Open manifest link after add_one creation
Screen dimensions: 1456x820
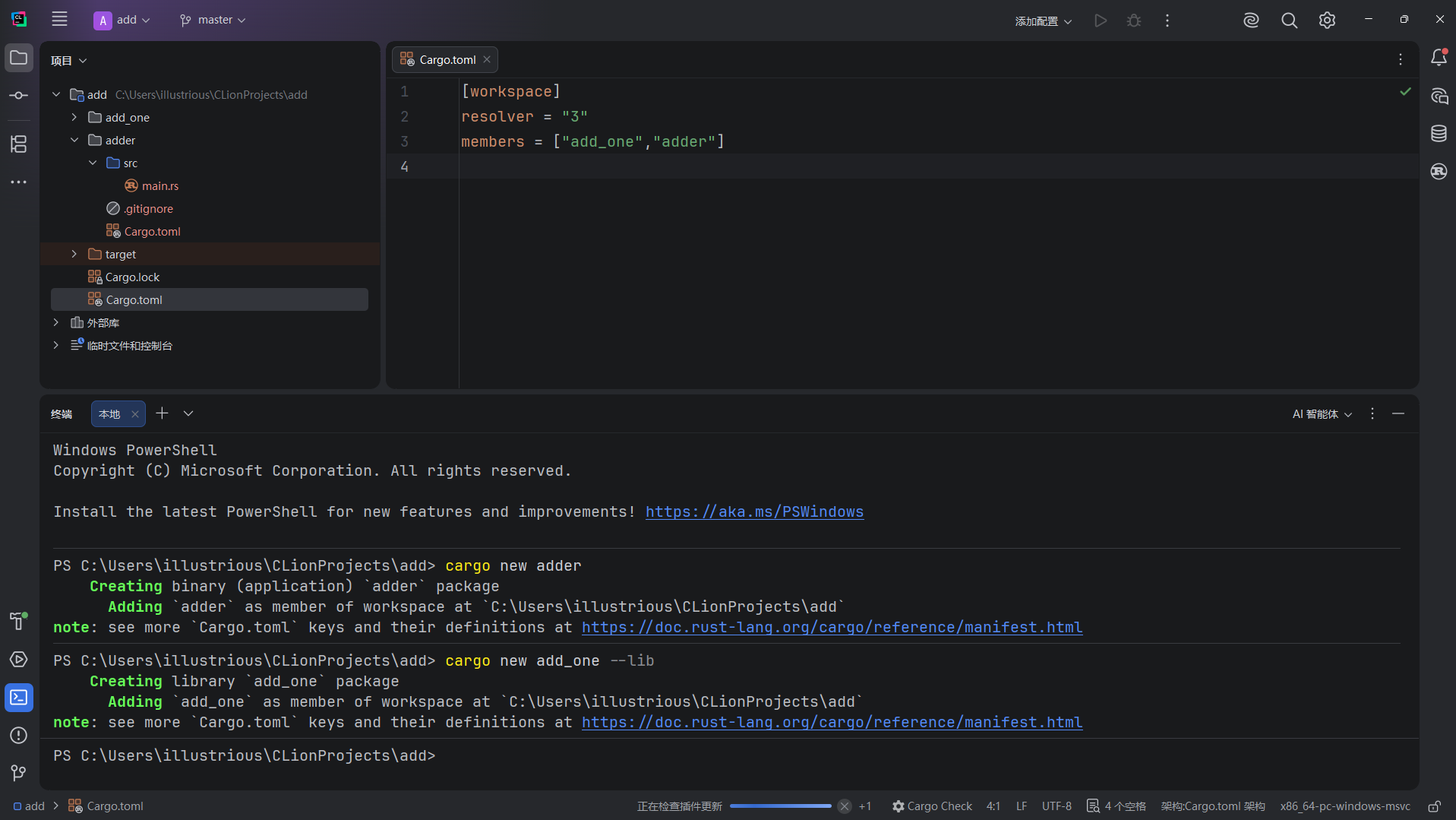[x=832, y=723]
